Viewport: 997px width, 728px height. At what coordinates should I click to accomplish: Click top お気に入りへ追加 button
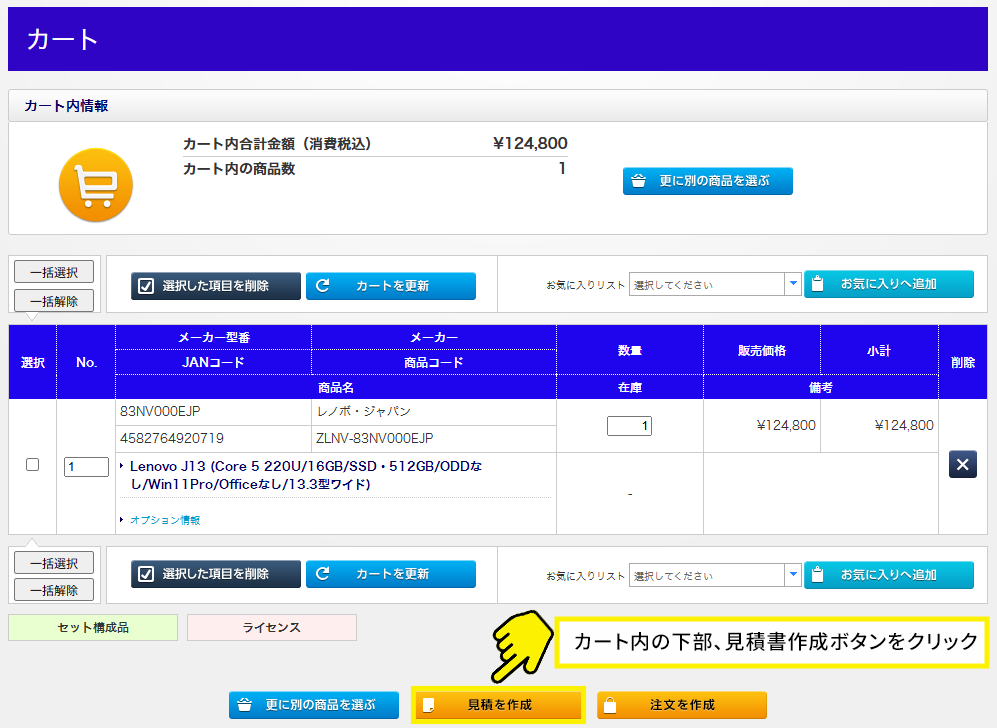[888, 284]
